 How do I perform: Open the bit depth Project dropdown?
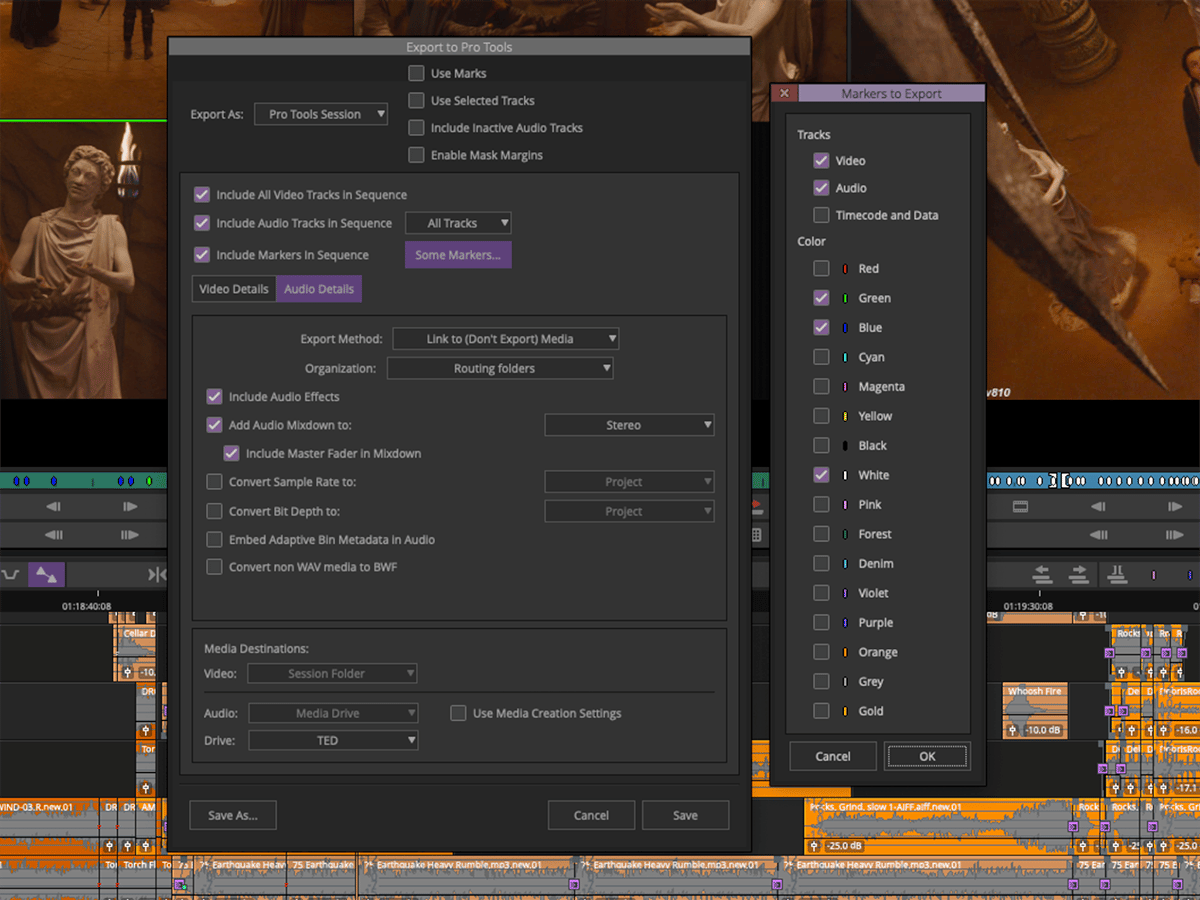(629, 511)
